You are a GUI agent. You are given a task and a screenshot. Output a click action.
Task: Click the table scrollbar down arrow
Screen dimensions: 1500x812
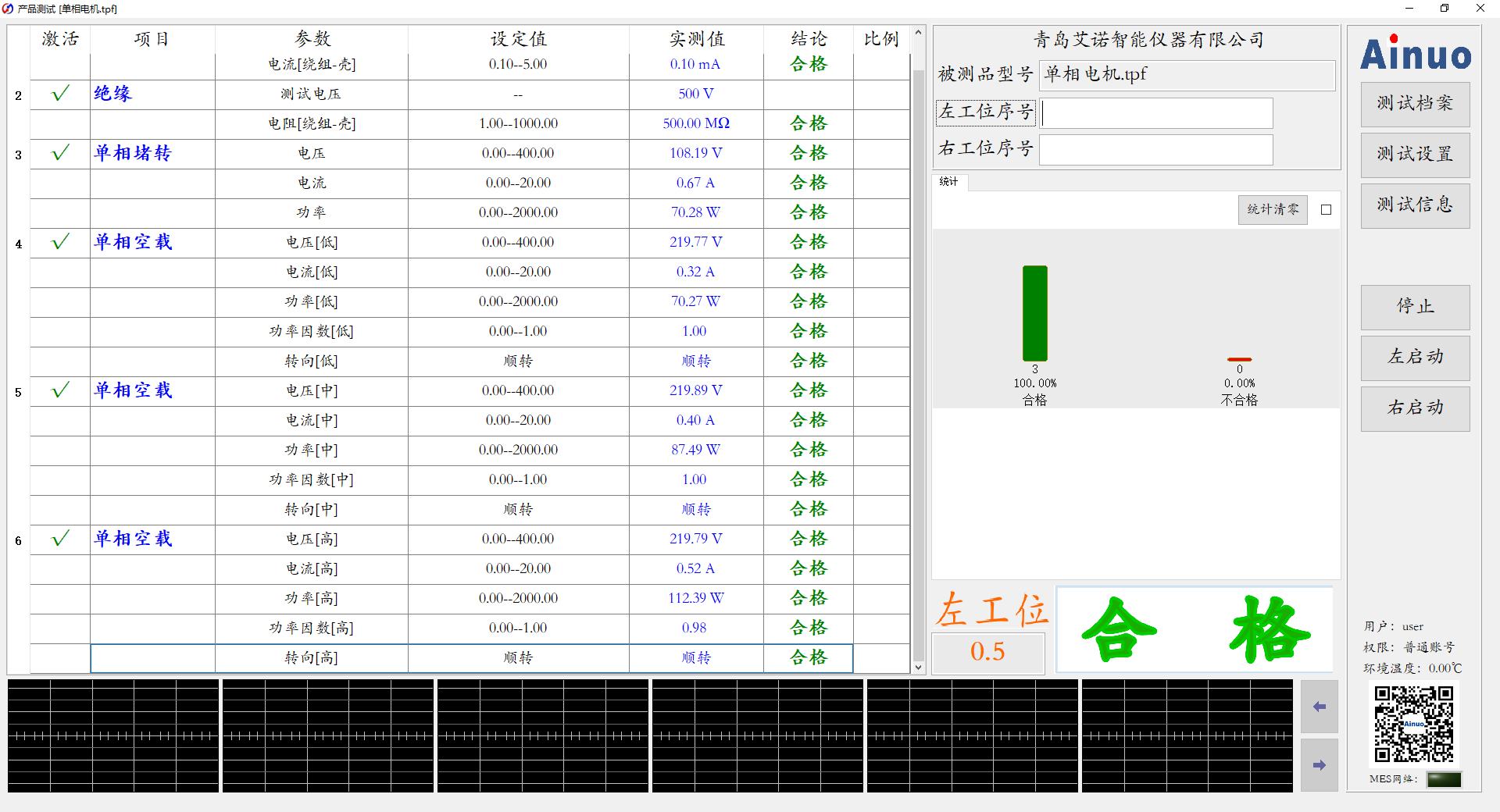click(918, 668)
